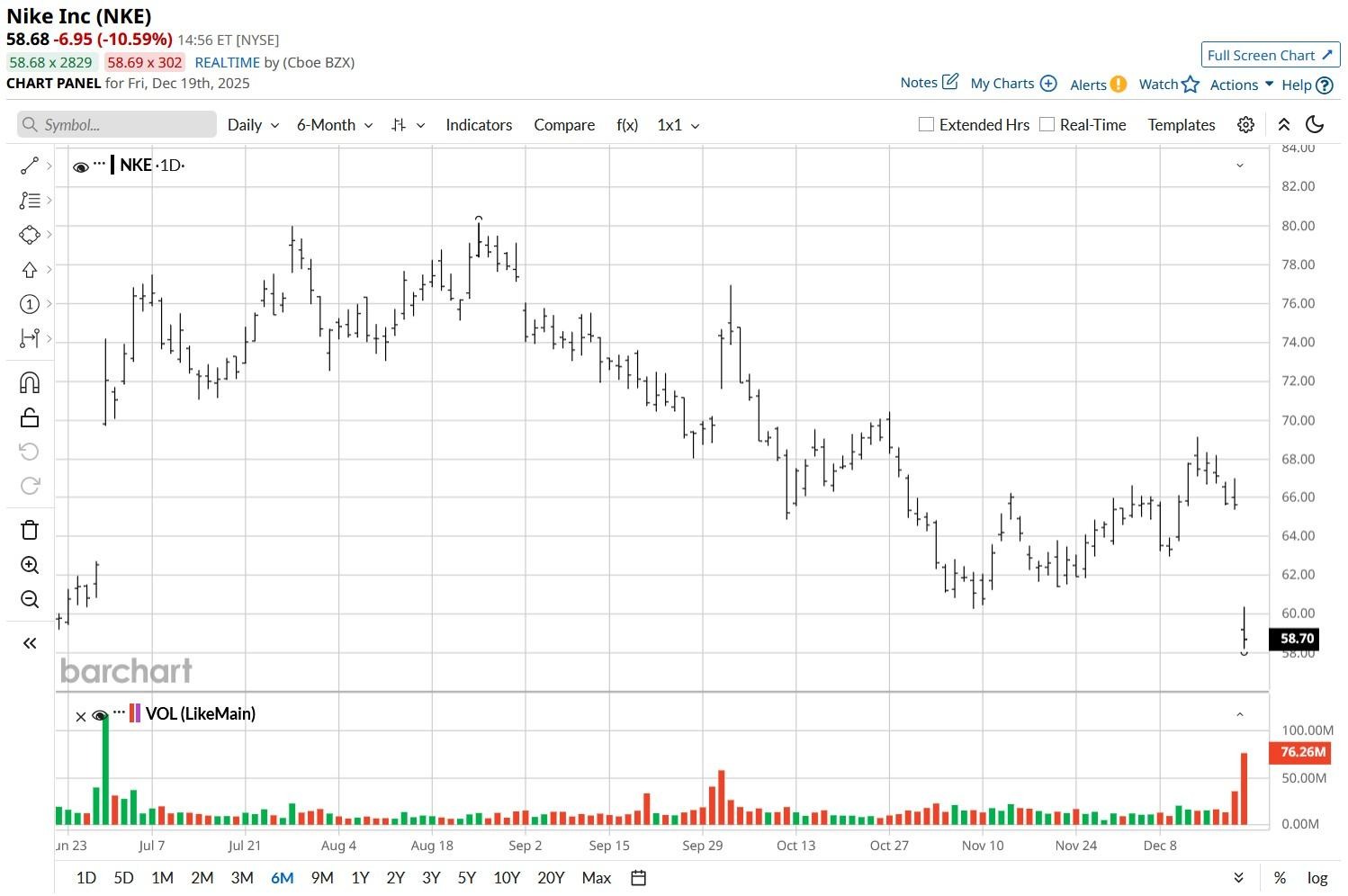The image size is (1348, 896).
Task: Select the 5D time range
Action: [x=123, y=878]
